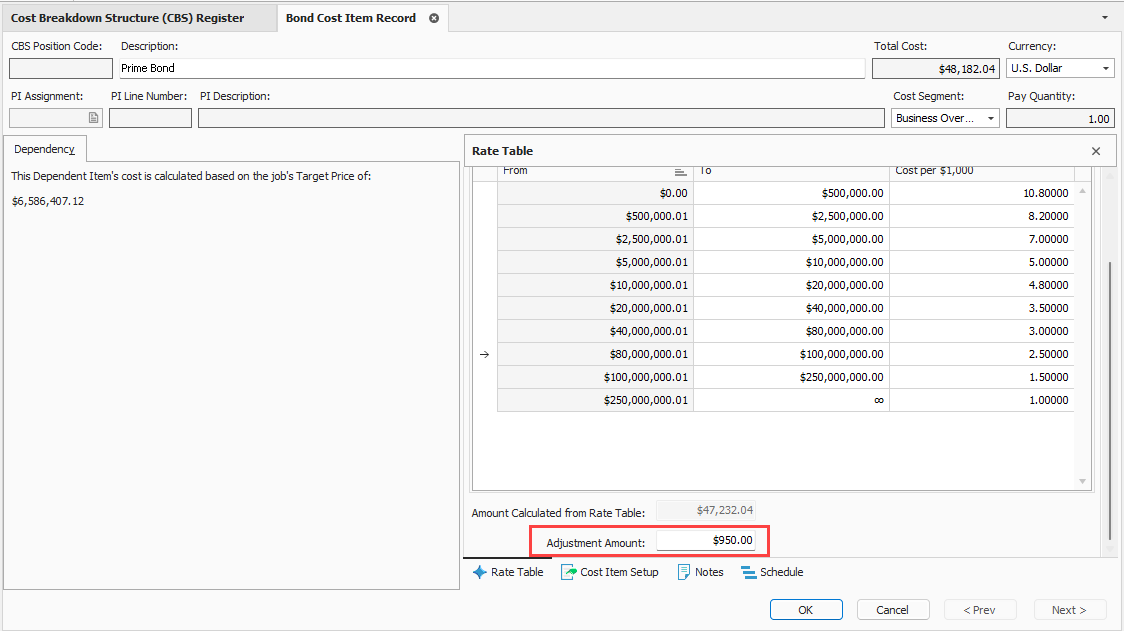Image resolution: width=1124 pixels, height=631 pixels.
Task: Close the Bond Cost Item Record tab
Action: coord(434,18)
